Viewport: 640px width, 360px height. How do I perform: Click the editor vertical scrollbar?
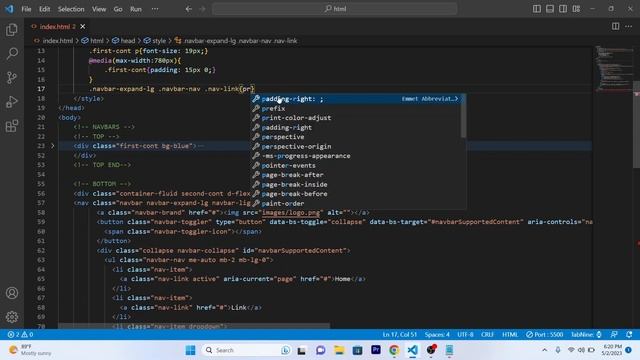click(x=636, y=124)
